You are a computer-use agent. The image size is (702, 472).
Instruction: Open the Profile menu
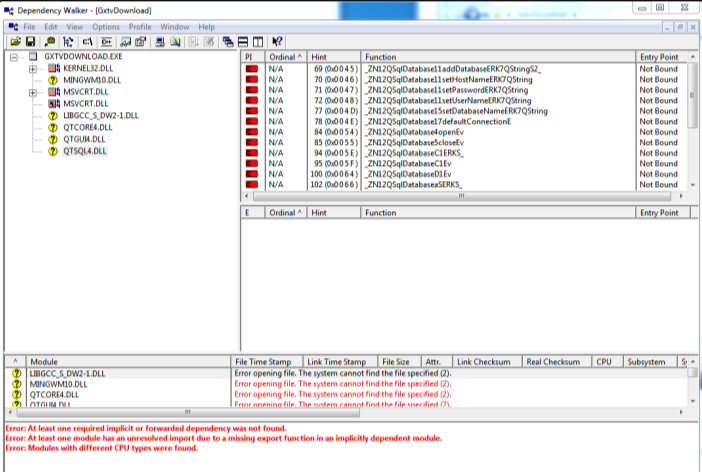[x=140, y=26]
